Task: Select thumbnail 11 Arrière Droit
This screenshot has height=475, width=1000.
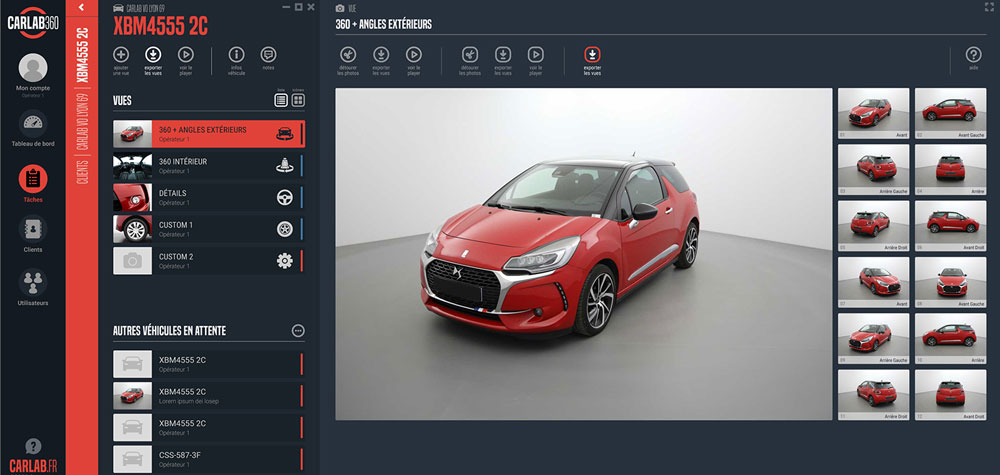Action: [x=873, y=395]
